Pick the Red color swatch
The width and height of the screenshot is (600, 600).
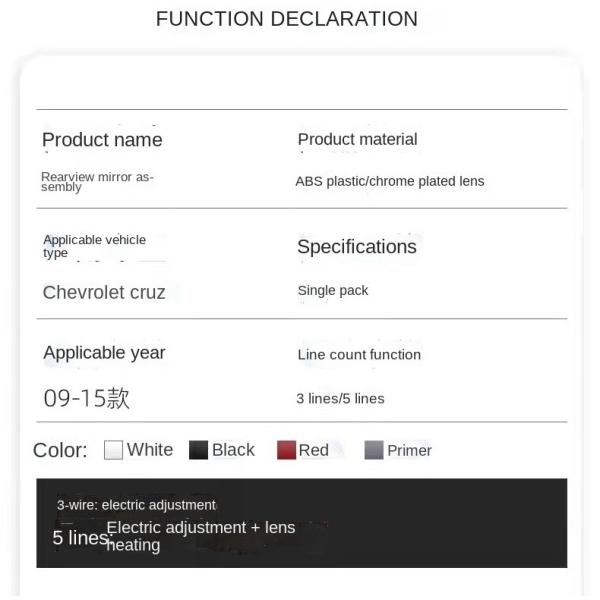286,450
